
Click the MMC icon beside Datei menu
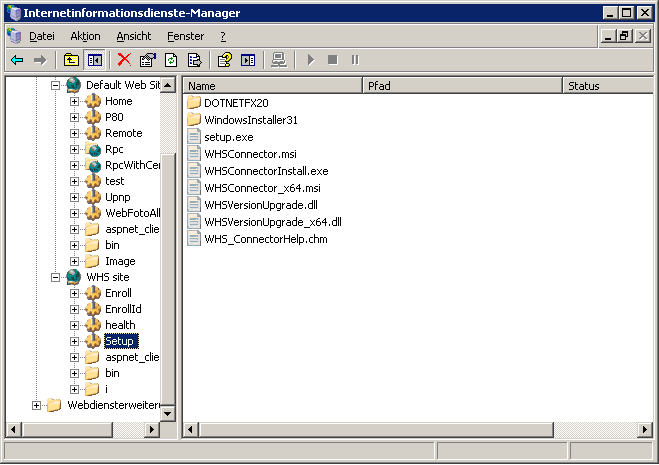tap(14, 36)
